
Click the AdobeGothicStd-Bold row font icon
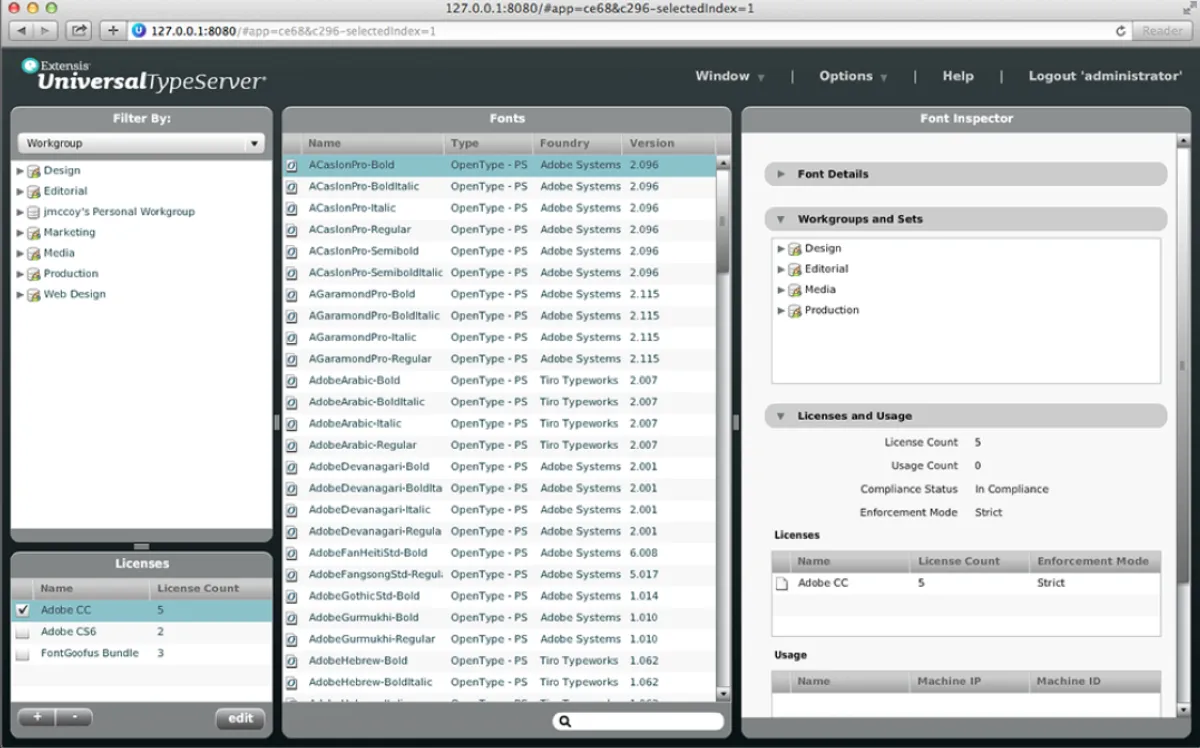292,596
